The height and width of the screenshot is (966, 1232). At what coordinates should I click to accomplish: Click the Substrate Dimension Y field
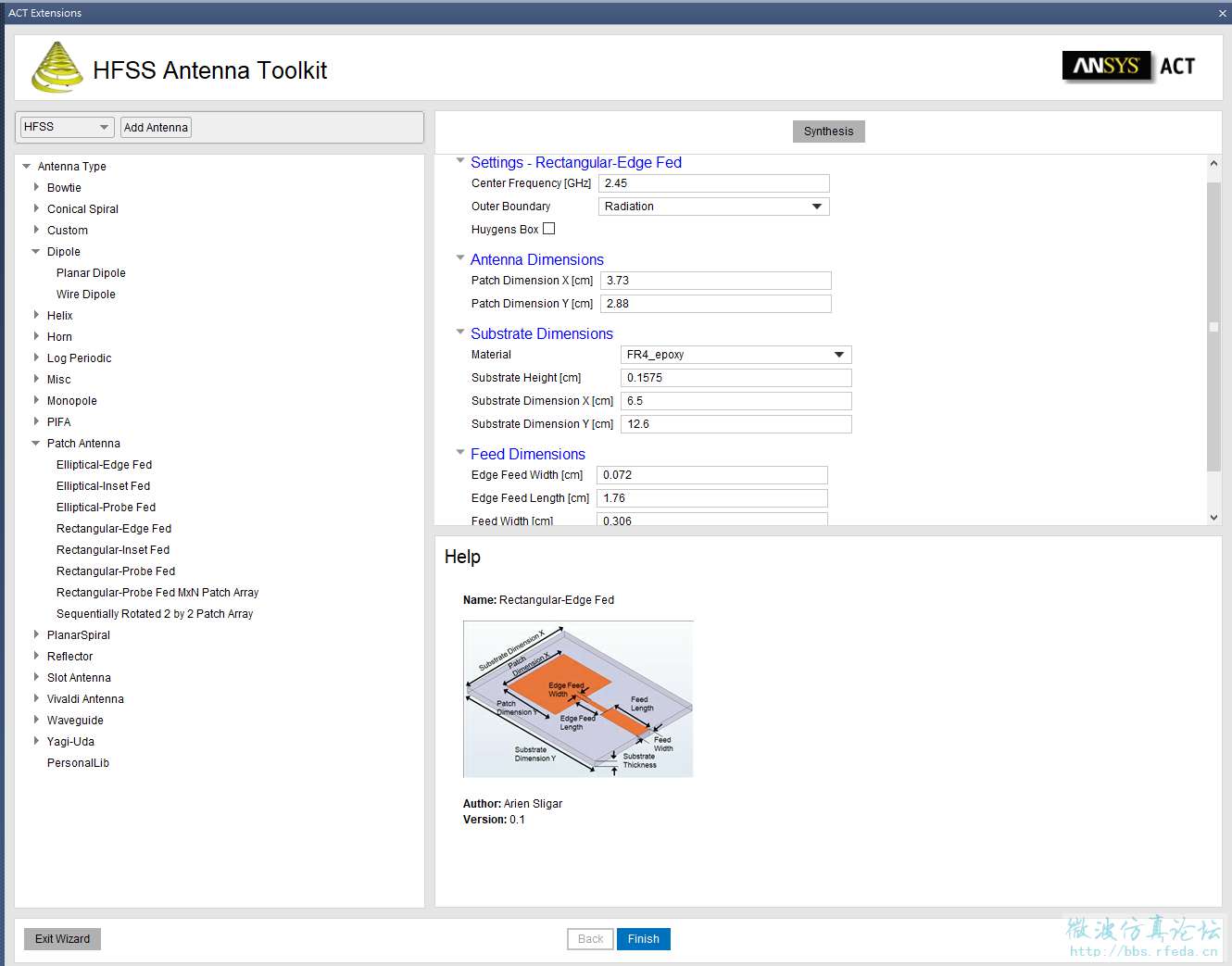[735, 424]
